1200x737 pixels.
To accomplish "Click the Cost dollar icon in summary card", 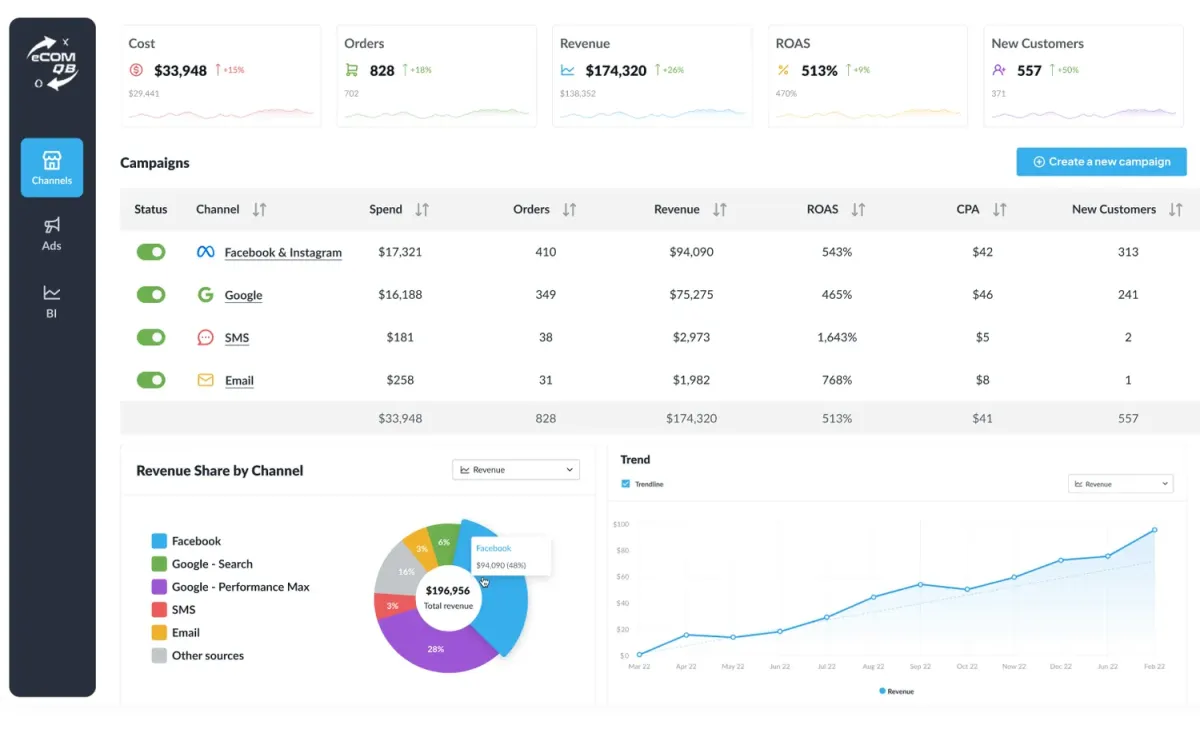I will pos(136,70).
